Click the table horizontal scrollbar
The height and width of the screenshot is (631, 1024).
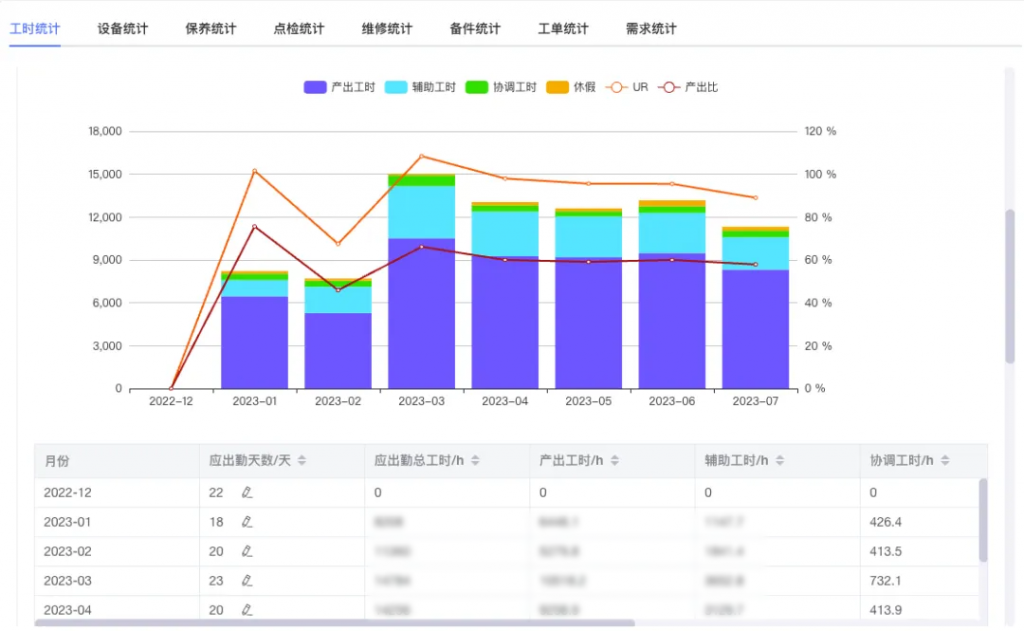334,623
